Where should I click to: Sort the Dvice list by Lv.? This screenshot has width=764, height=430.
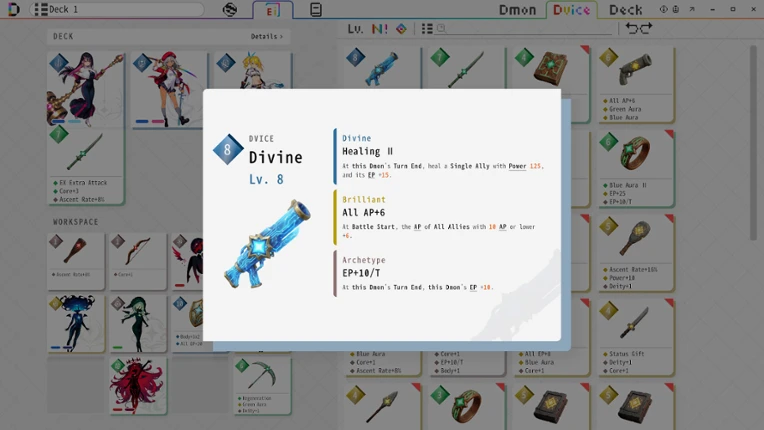pos(355,29)
